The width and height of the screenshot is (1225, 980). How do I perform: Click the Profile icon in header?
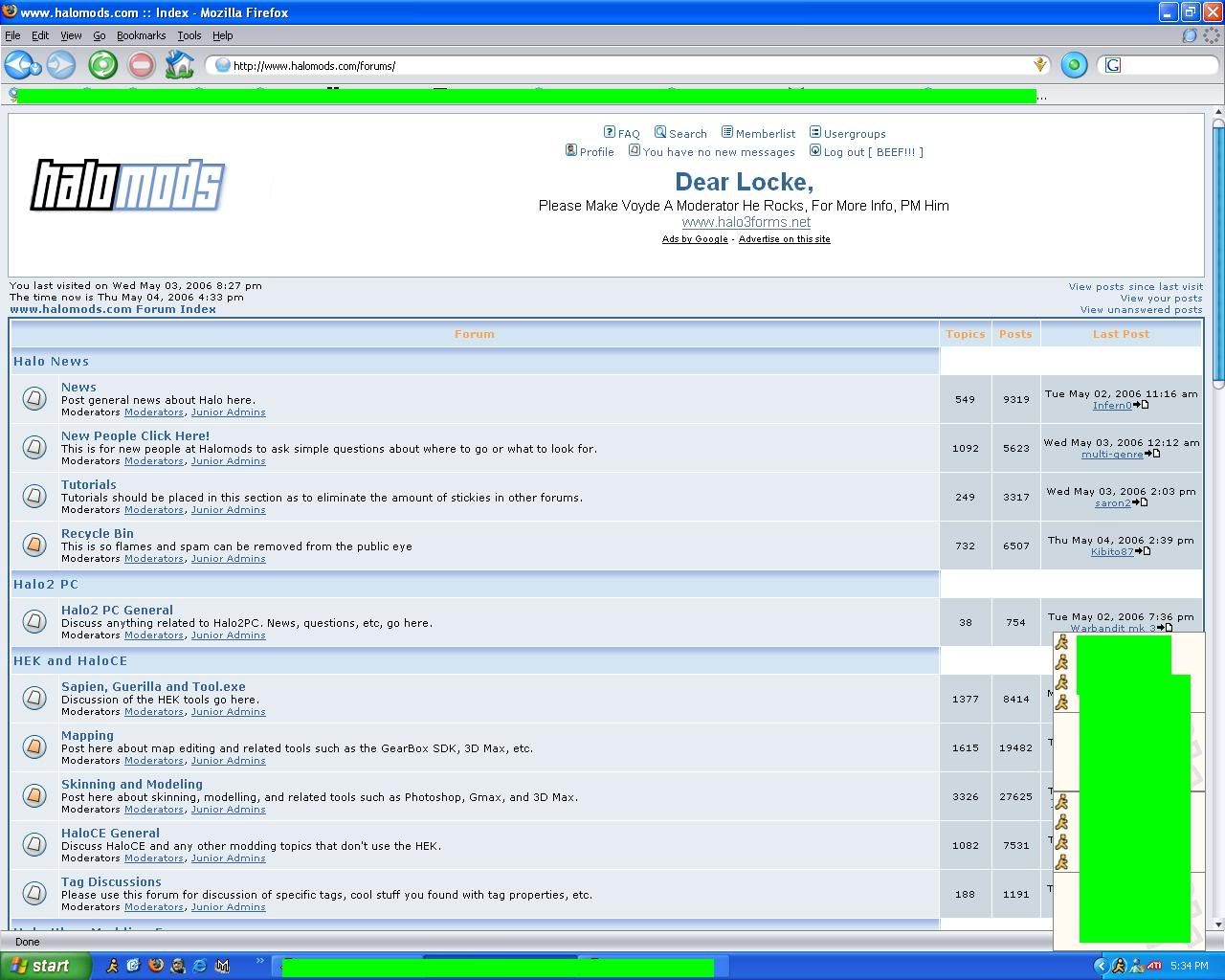pos(570,150)
